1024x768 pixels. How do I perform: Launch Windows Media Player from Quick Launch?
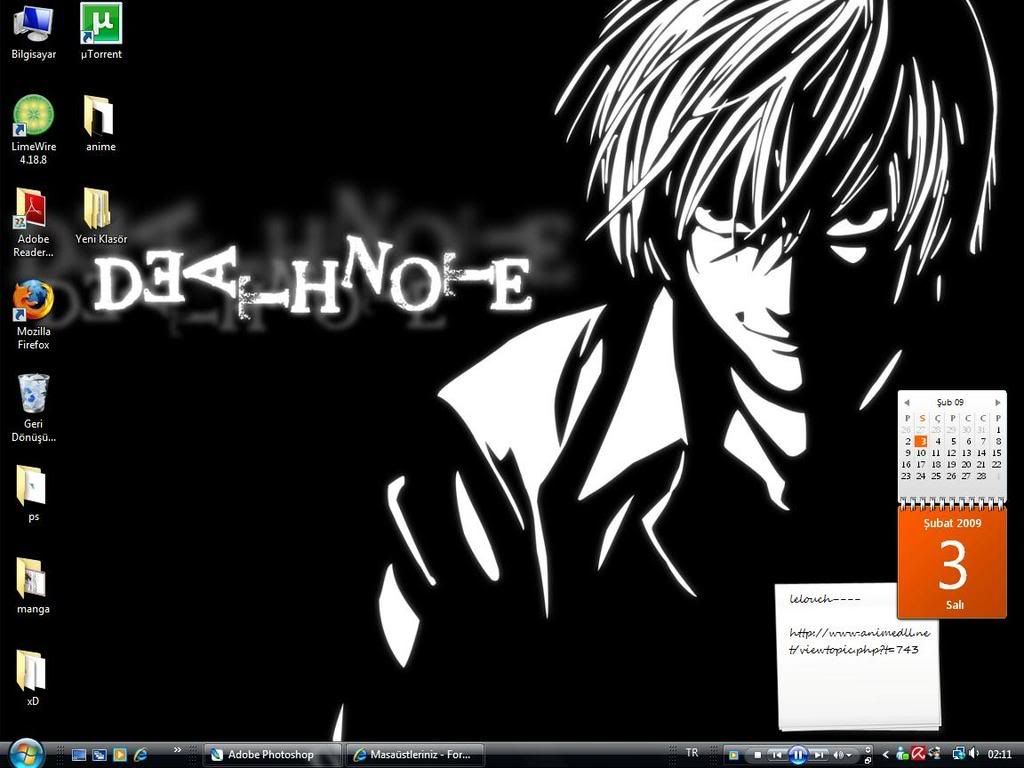coord(120,755)
